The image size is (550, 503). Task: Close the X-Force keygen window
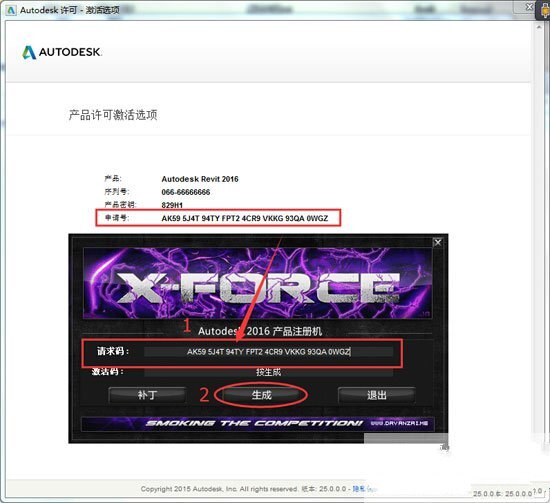point(438,242)
